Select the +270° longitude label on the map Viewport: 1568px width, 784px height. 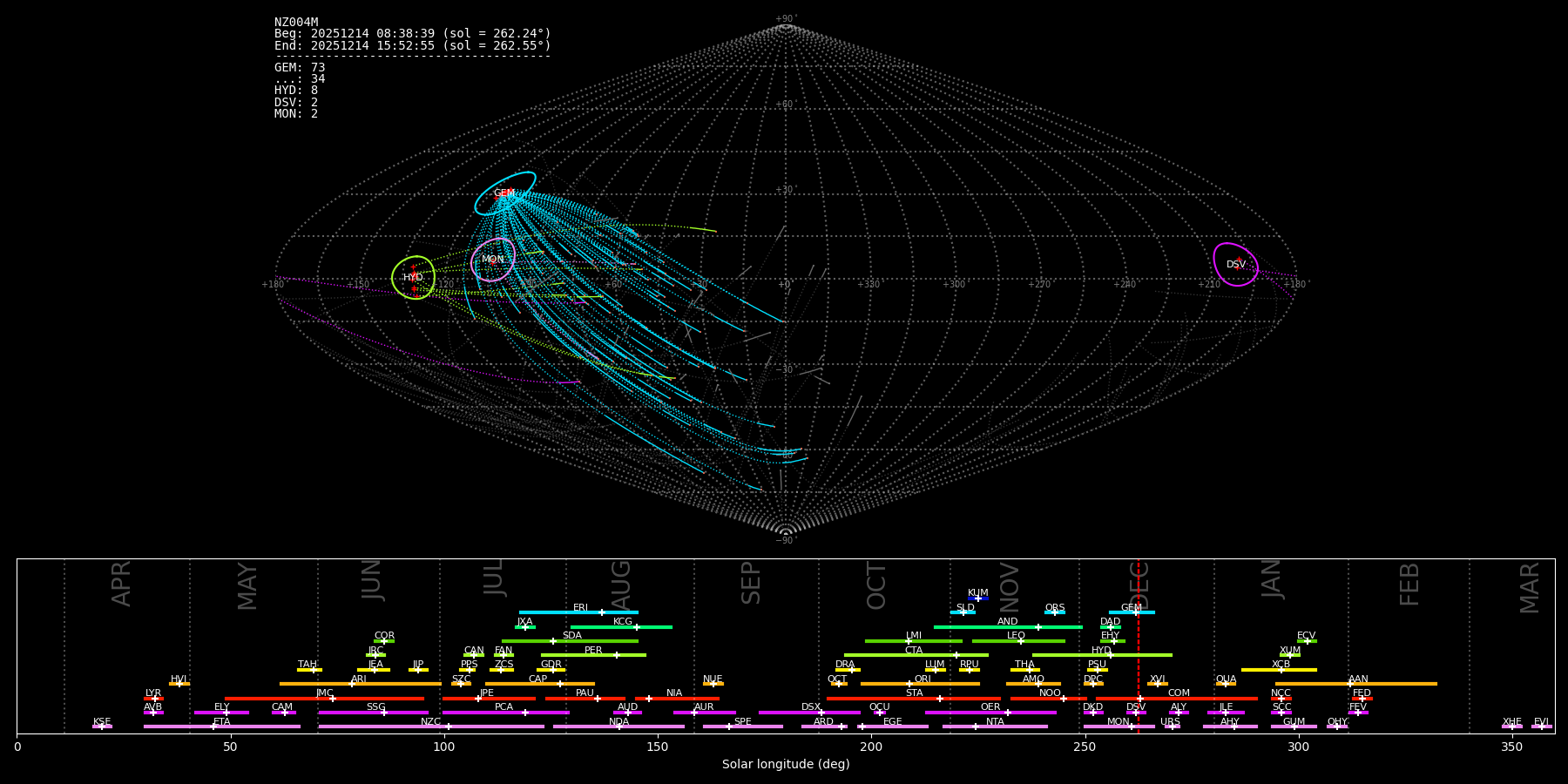[1039, 284]
